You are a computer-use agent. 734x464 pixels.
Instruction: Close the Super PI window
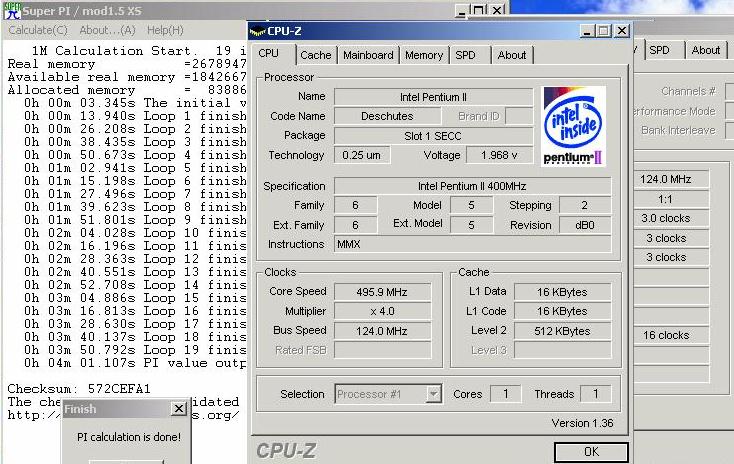pos(498,9)
